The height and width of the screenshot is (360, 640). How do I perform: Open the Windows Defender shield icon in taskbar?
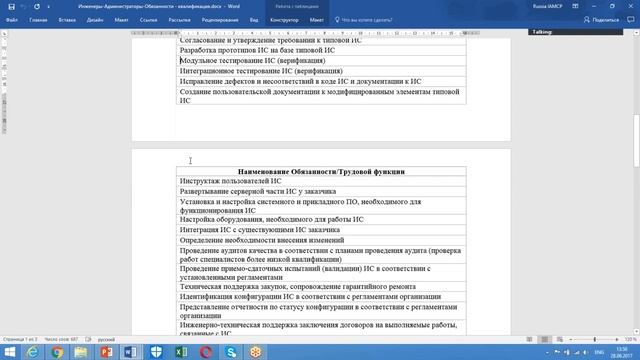click(156, 352)
